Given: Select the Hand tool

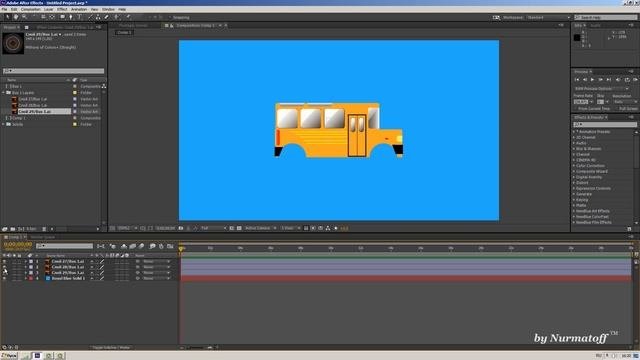Looking at the screenshot, I should pyautogui.click(x=16, y=17).
